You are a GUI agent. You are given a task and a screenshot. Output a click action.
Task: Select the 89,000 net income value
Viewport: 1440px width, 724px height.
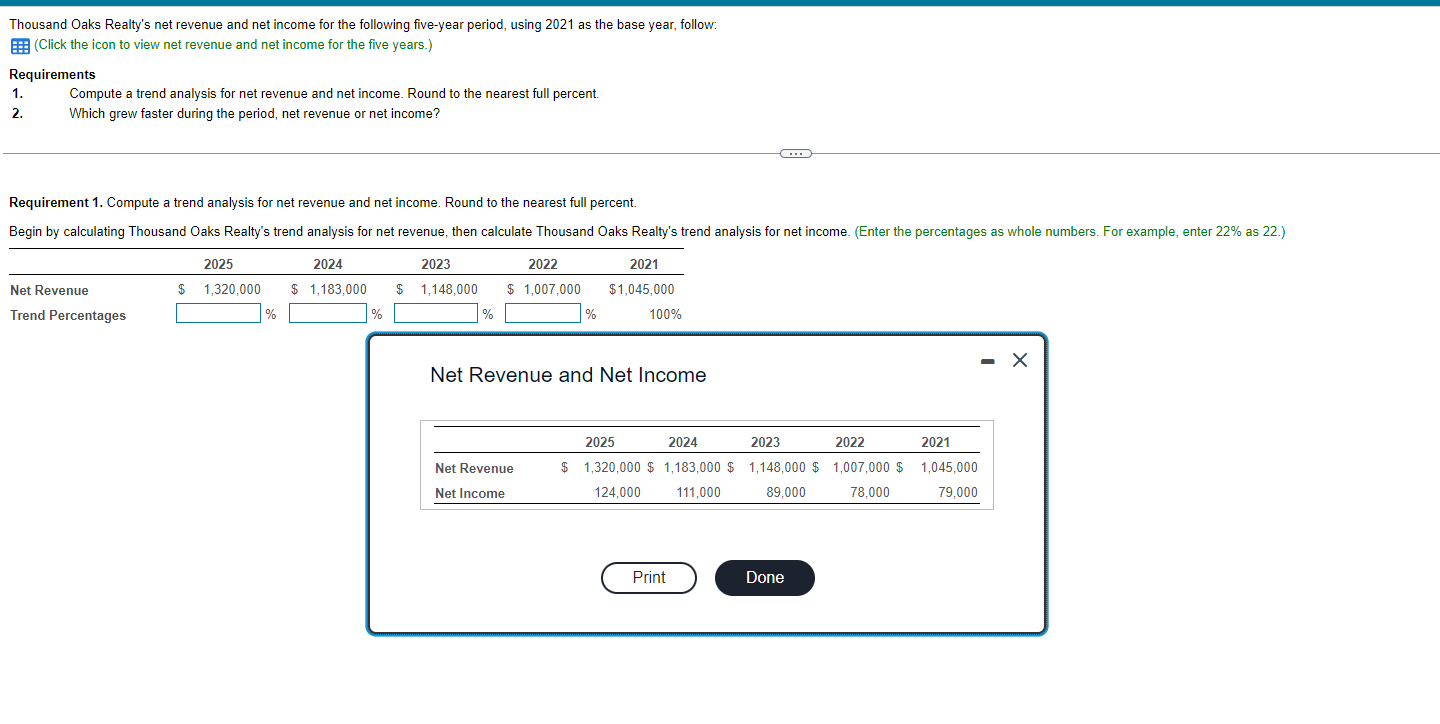786,493
